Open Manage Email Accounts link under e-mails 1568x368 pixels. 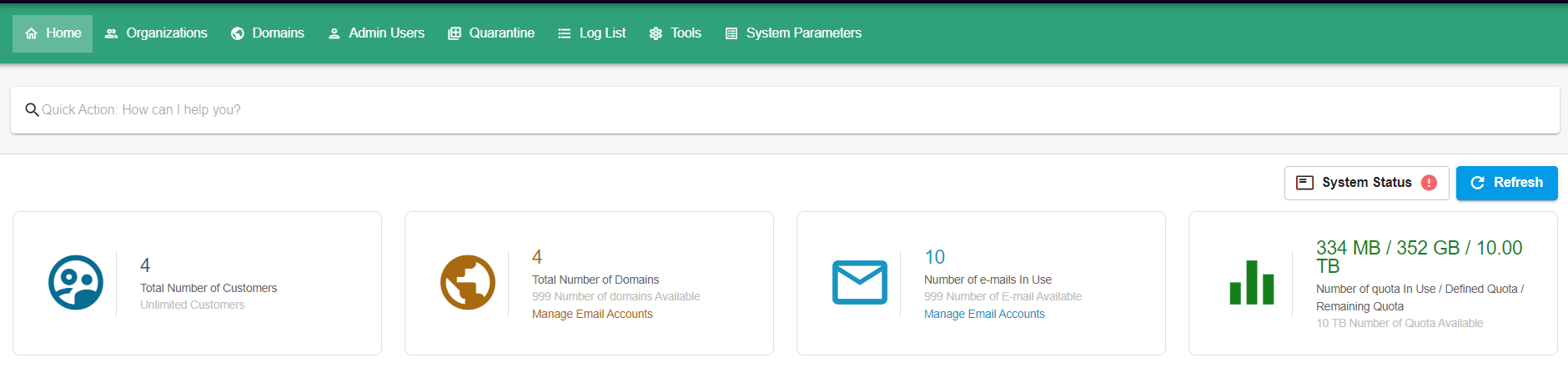point(984,314)
